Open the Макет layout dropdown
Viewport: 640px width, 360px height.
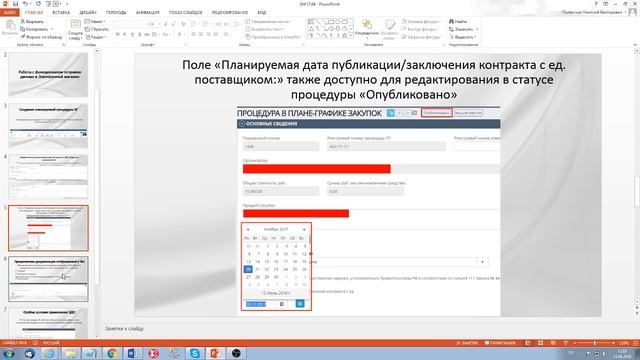[x=95, y=21]
